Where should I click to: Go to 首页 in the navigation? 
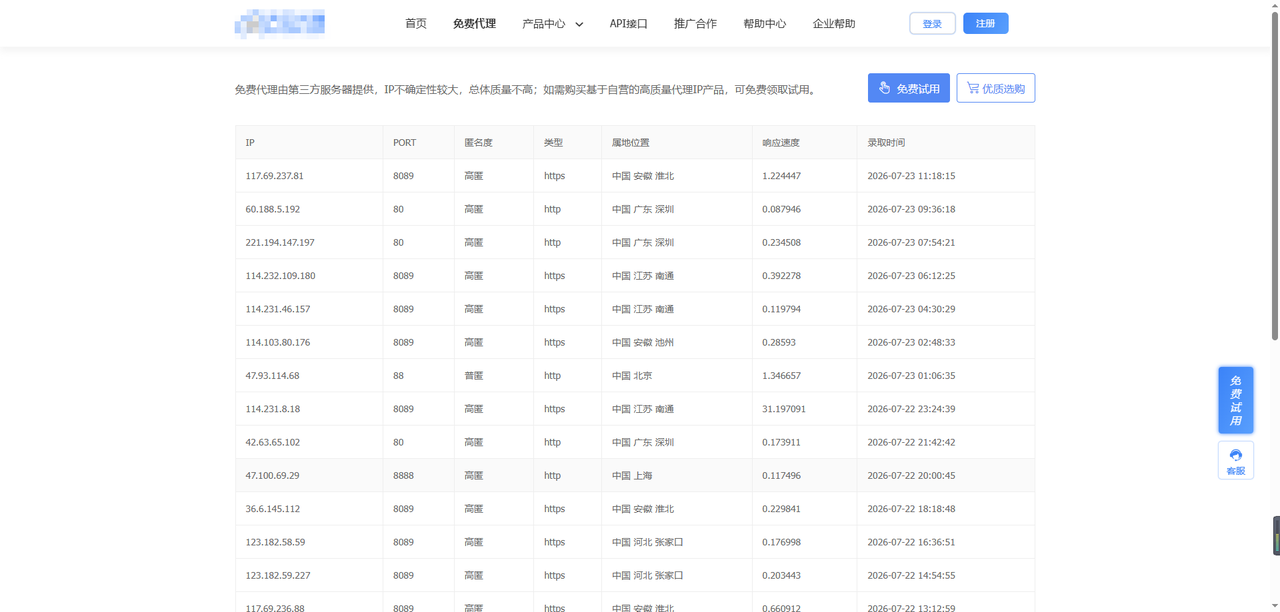(x=416, y=23)
